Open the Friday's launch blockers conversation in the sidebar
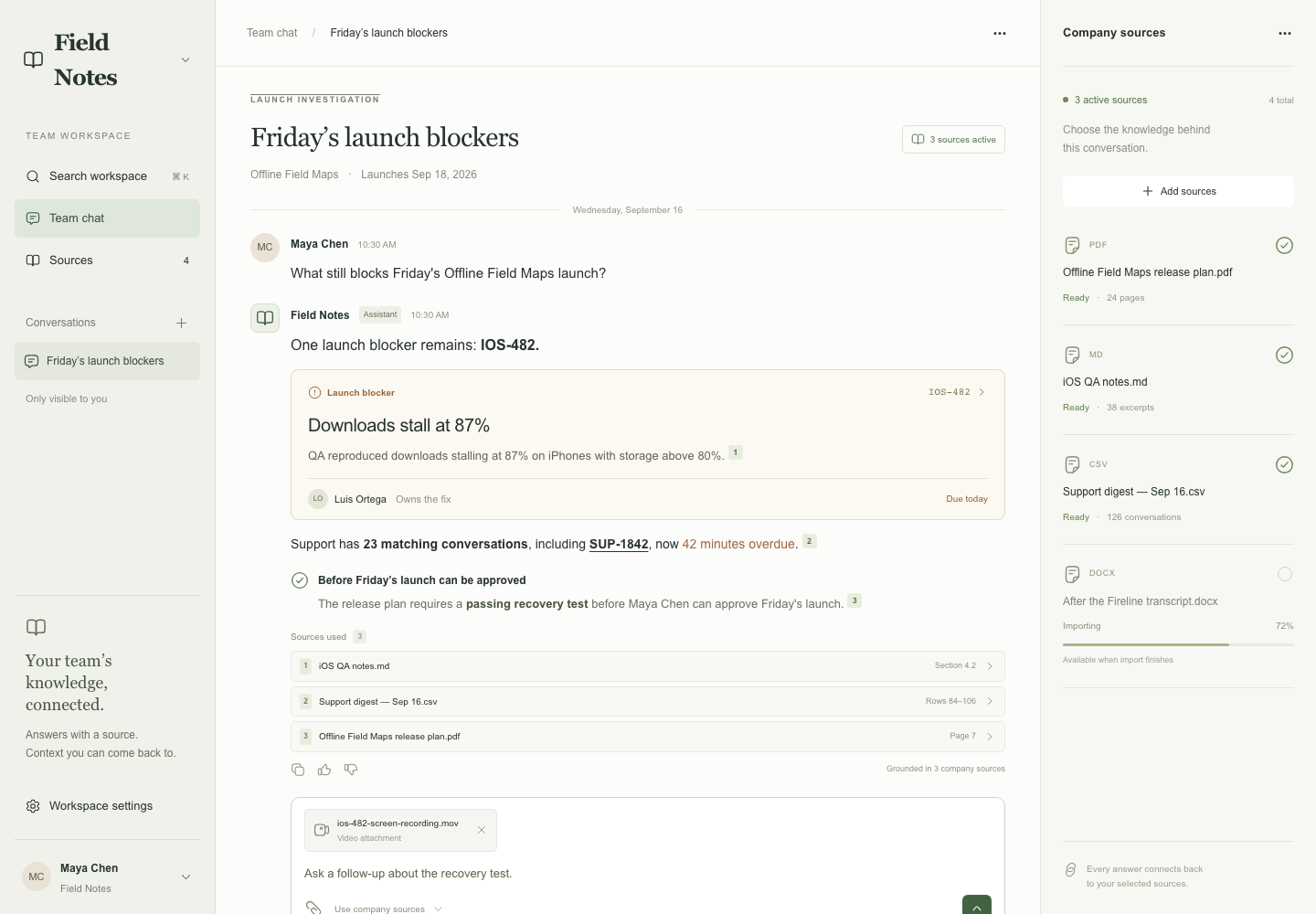 pyautogui.click(x=107, y=361)
